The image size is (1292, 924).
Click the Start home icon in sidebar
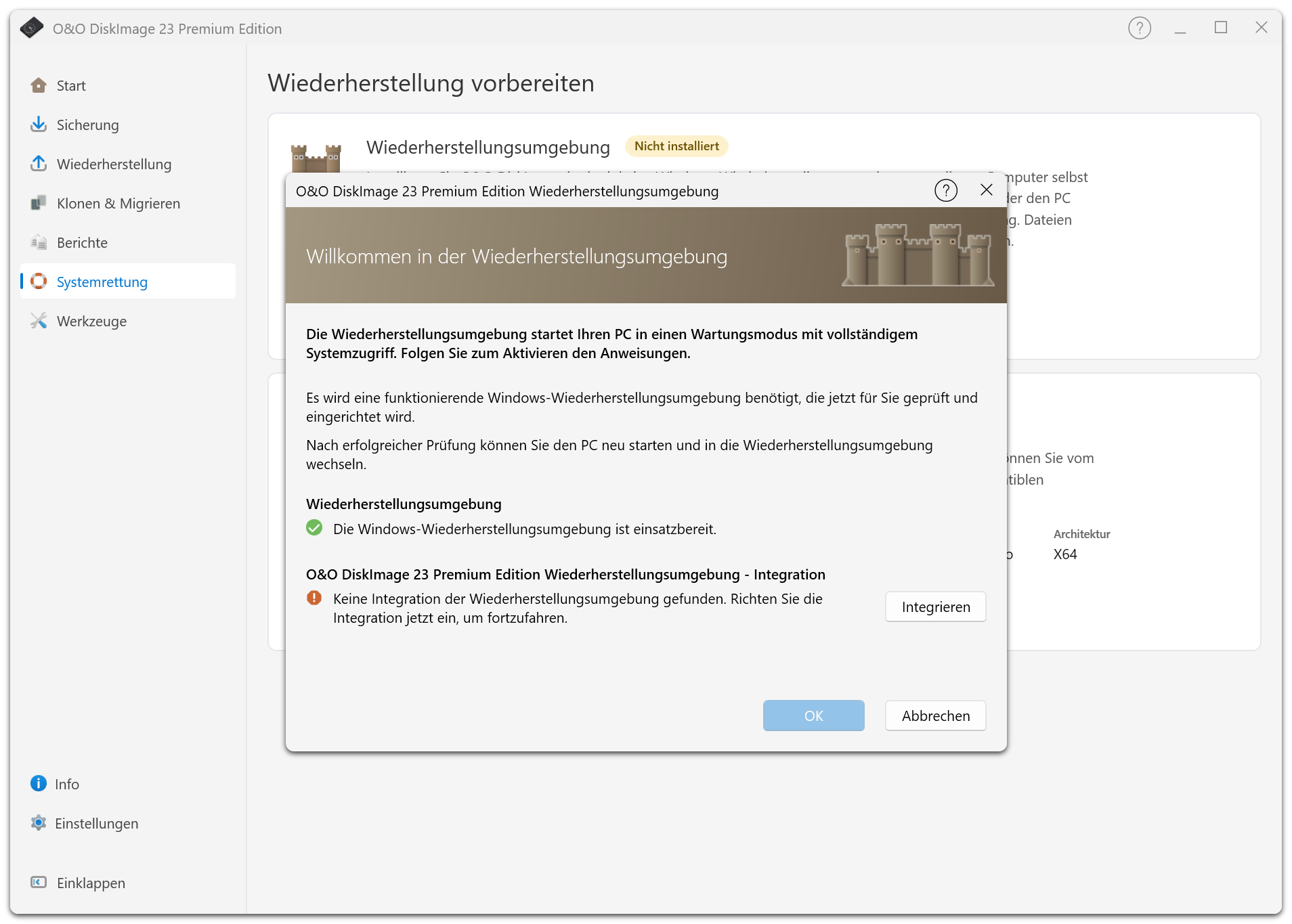(39, 85)
